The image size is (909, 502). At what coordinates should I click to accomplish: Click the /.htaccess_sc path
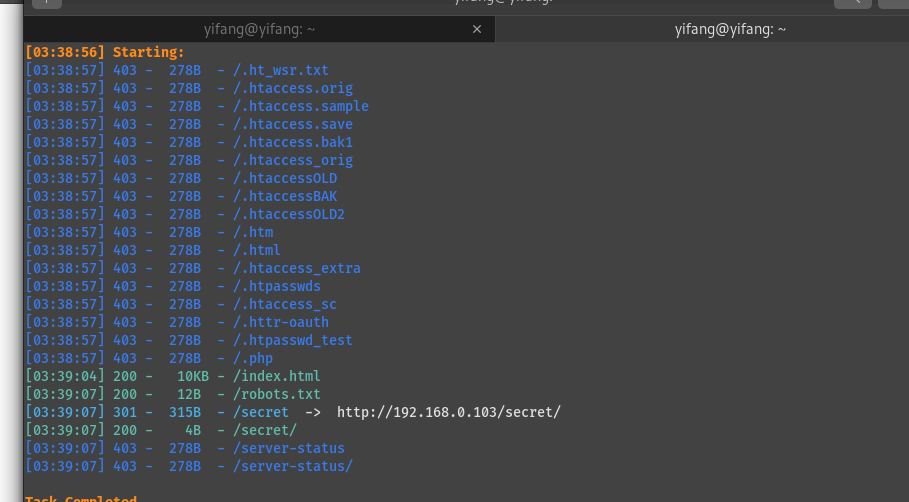click(285, 304)
